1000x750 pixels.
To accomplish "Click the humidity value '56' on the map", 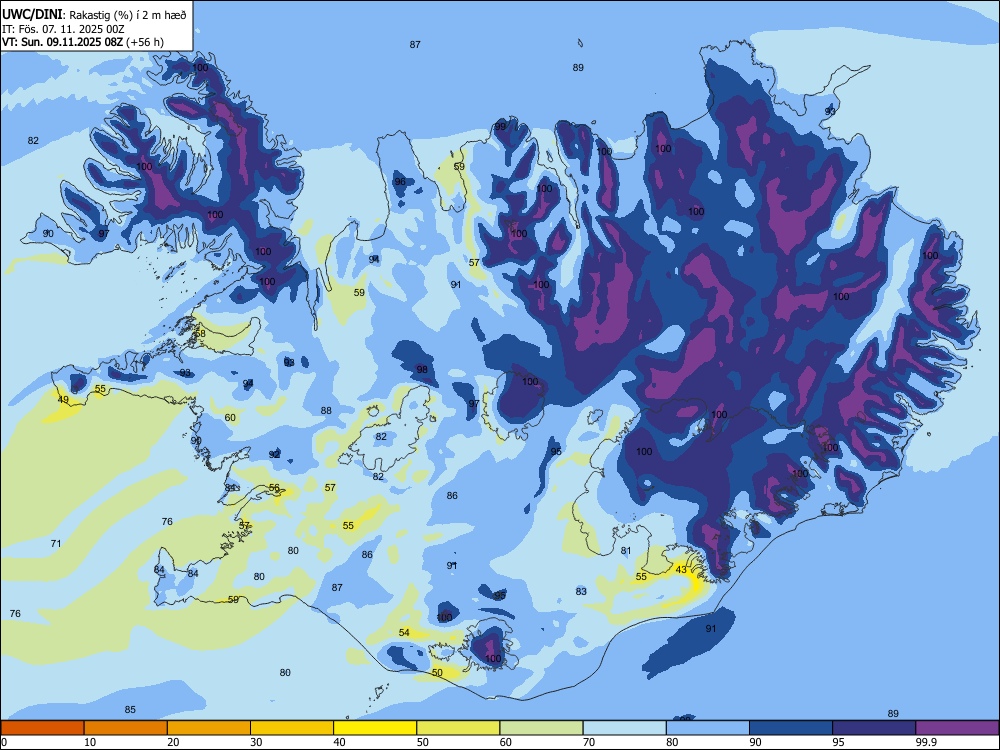I will coord(274,488).
